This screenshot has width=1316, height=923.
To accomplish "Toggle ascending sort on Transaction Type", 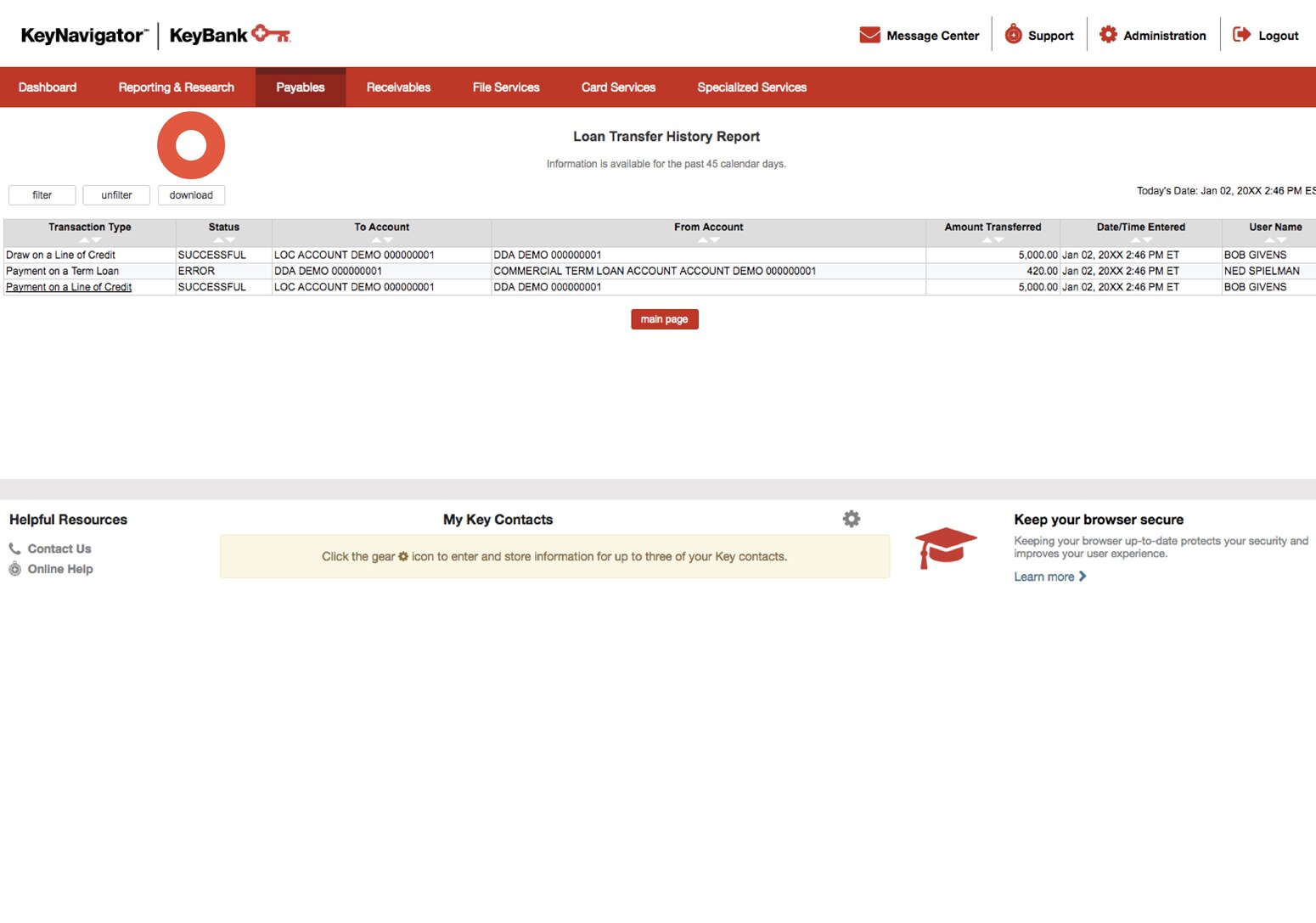I will 83,239.
